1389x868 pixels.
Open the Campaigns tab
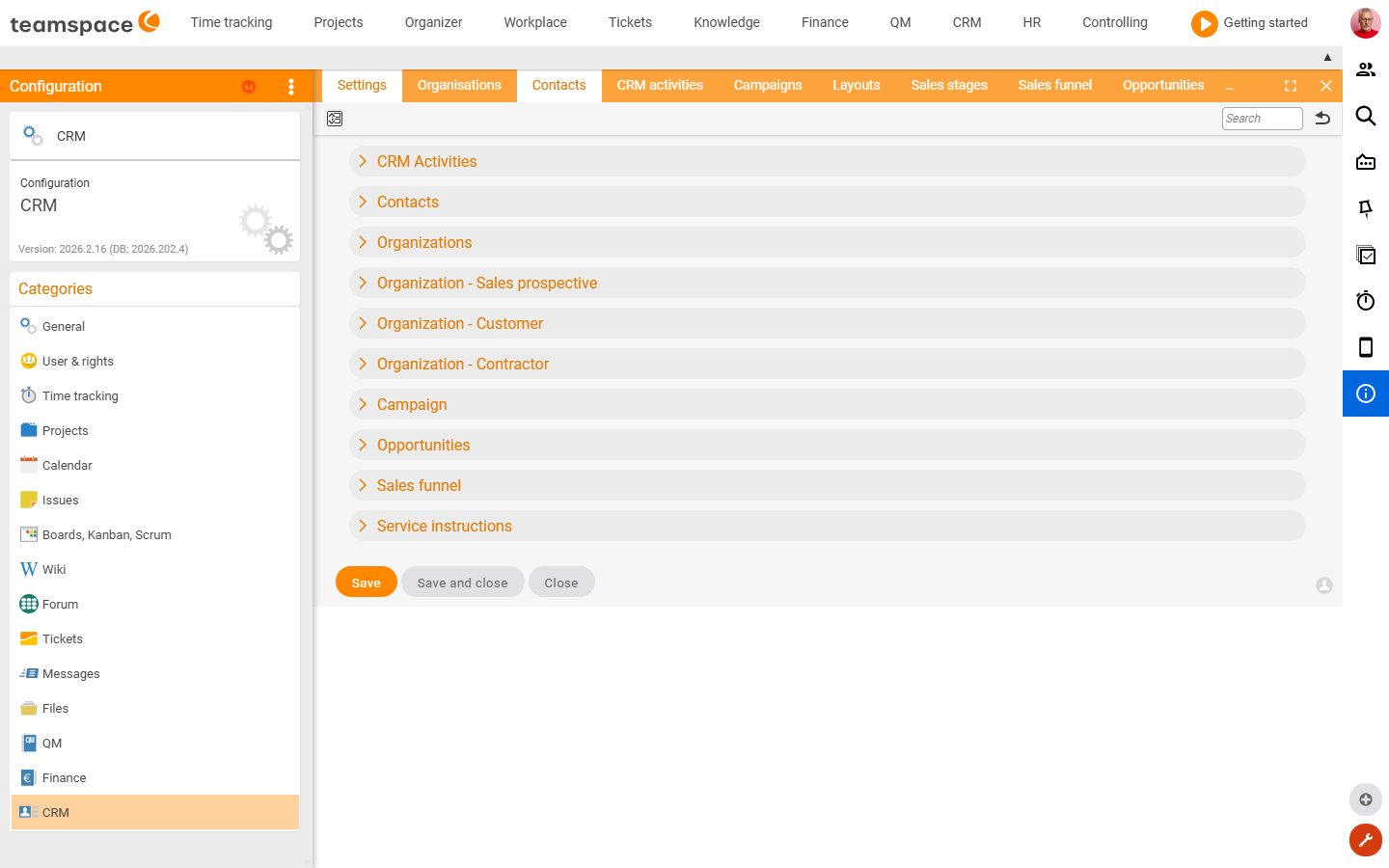point(768,86)
